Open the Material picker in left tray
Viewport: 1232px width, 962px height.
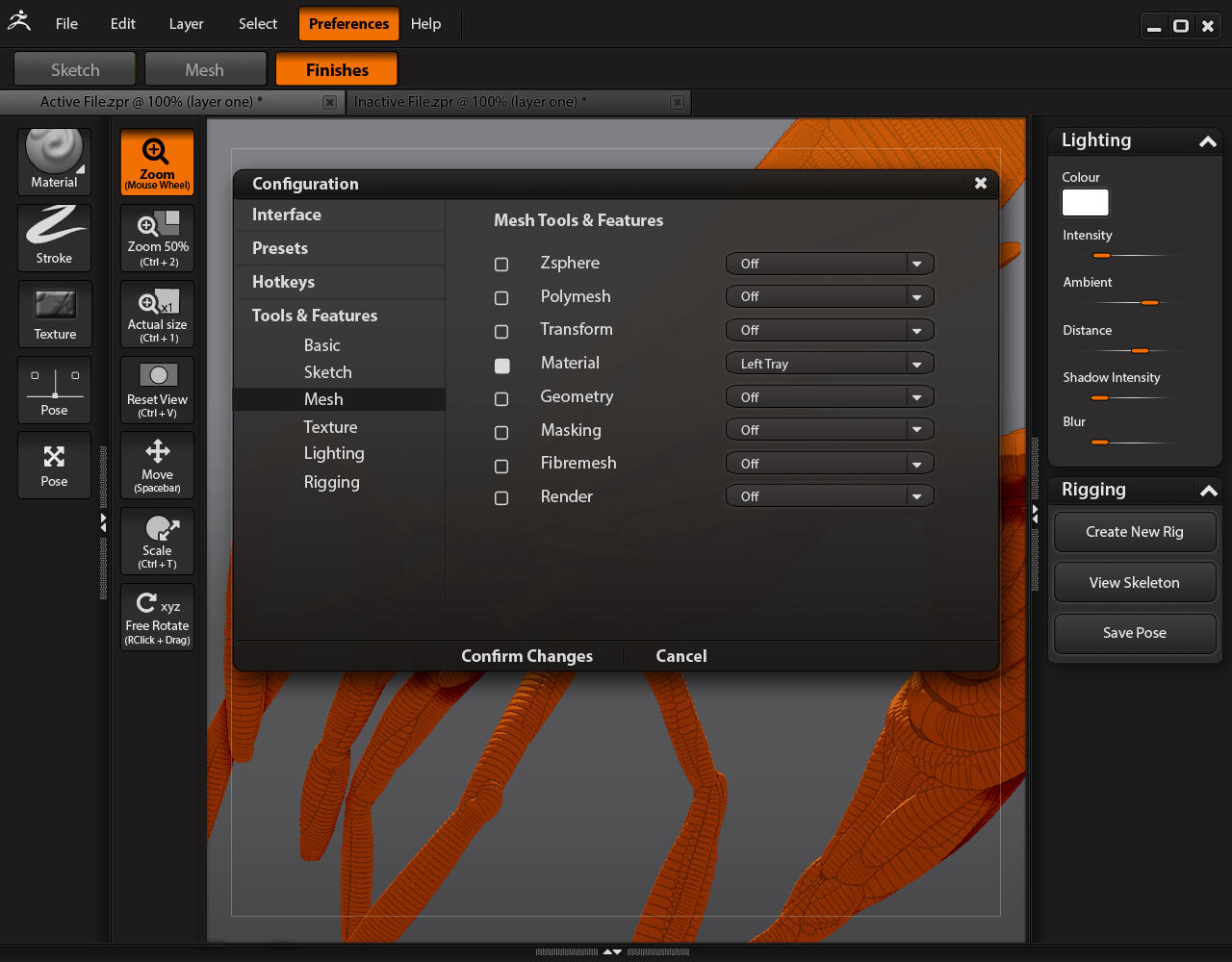(54, 161)
